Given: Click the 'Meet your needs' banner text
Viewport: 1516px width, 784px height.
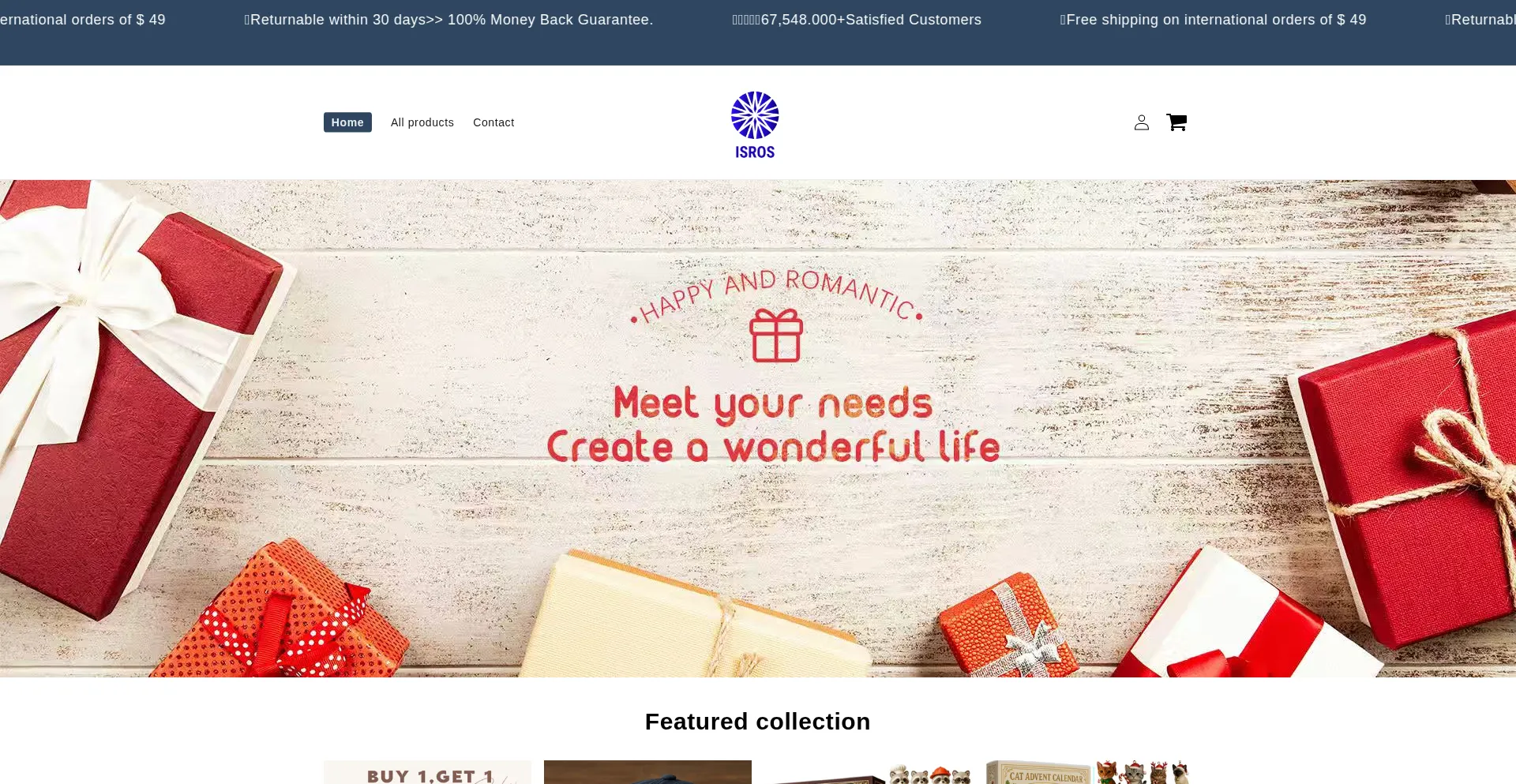Looking at the screenshot, I should [x=773, y=403].
